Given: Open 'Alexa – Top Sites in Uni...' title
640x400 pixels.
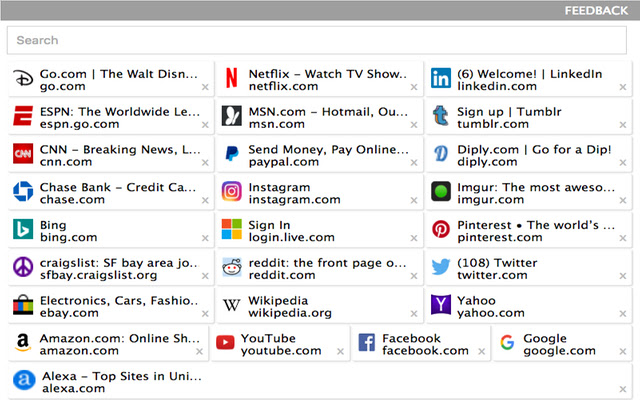Looking at the screenshot, I should [122, 376].
